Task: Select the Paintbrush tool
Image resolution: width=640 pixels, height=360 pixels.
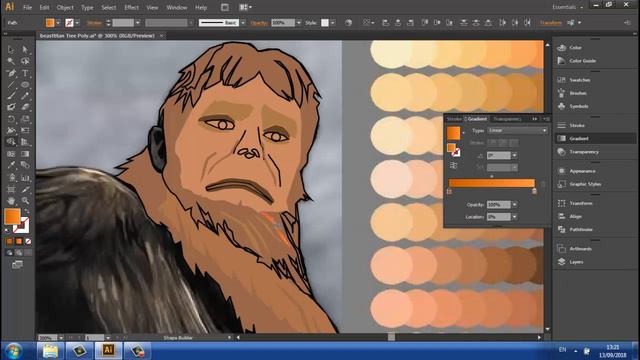Action: 11,96
